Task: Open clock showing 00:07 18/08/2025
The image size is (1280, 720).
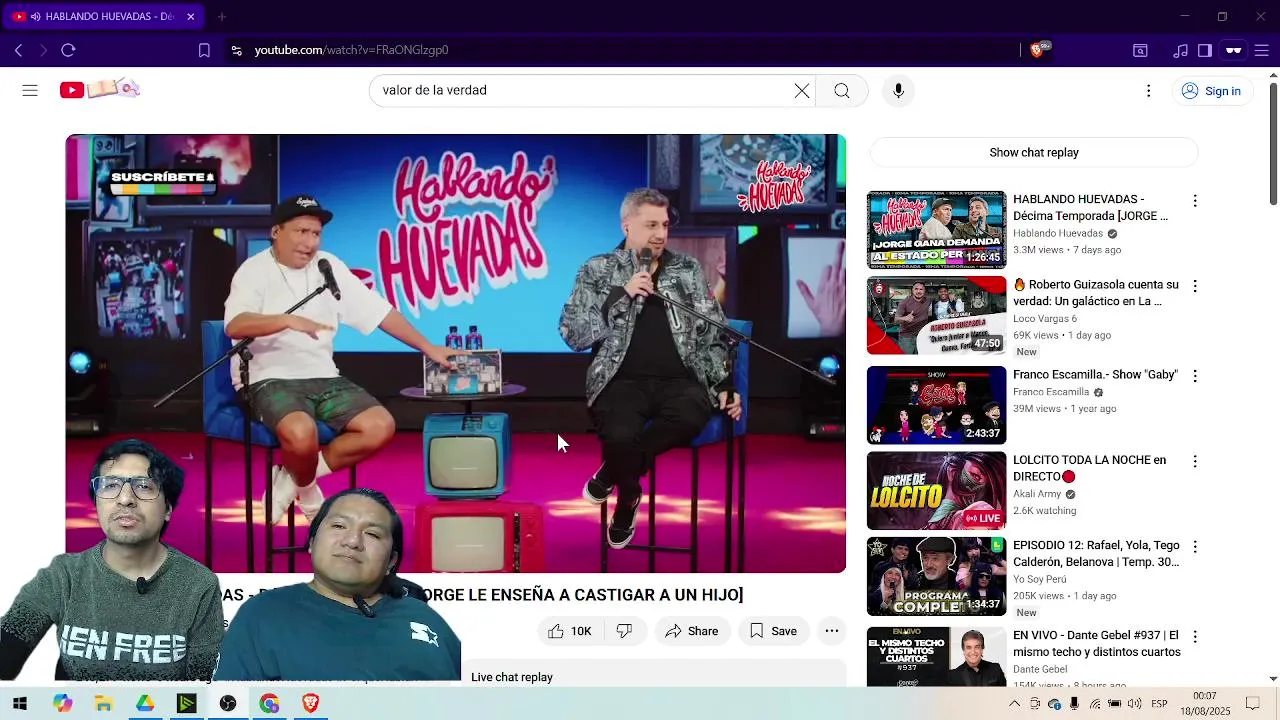Action: (x=1205, y=704)
